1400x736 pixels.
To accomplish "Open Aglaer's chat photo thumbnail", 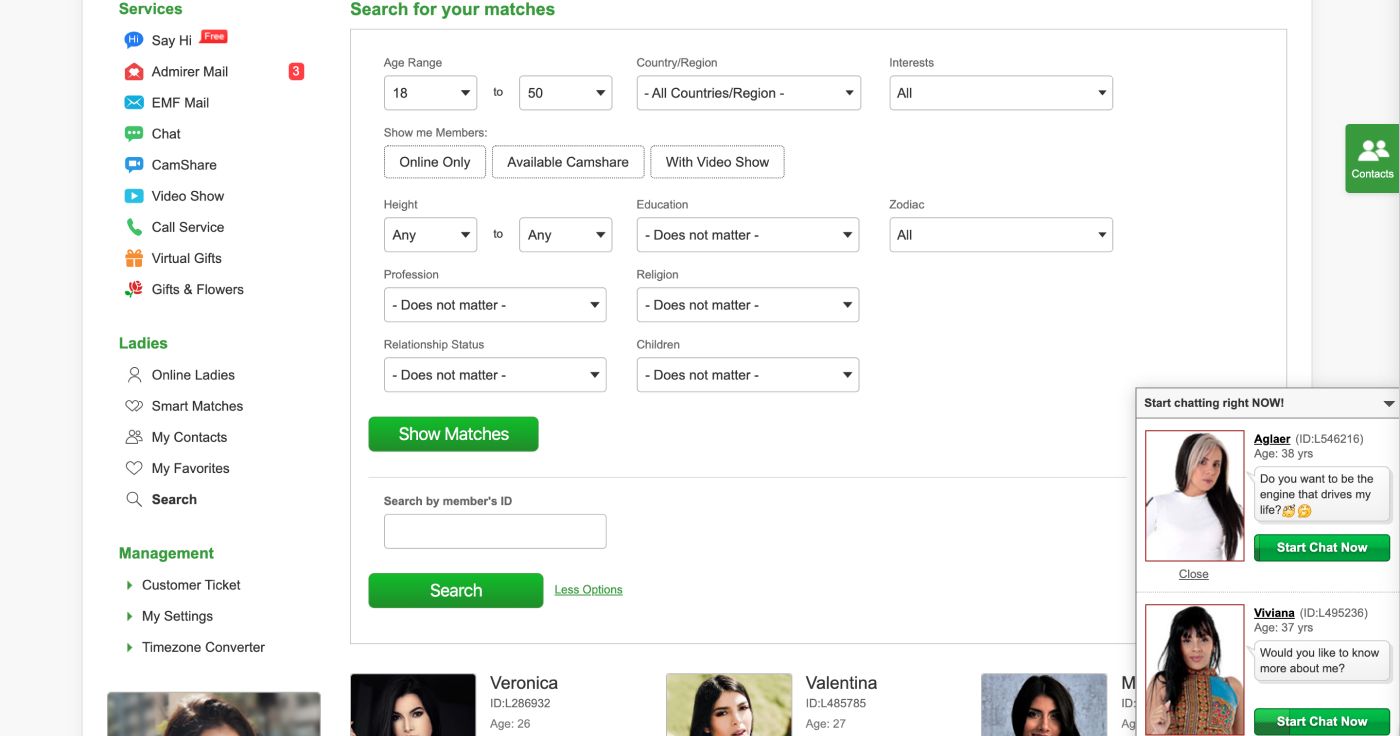I will point(1194,496).
